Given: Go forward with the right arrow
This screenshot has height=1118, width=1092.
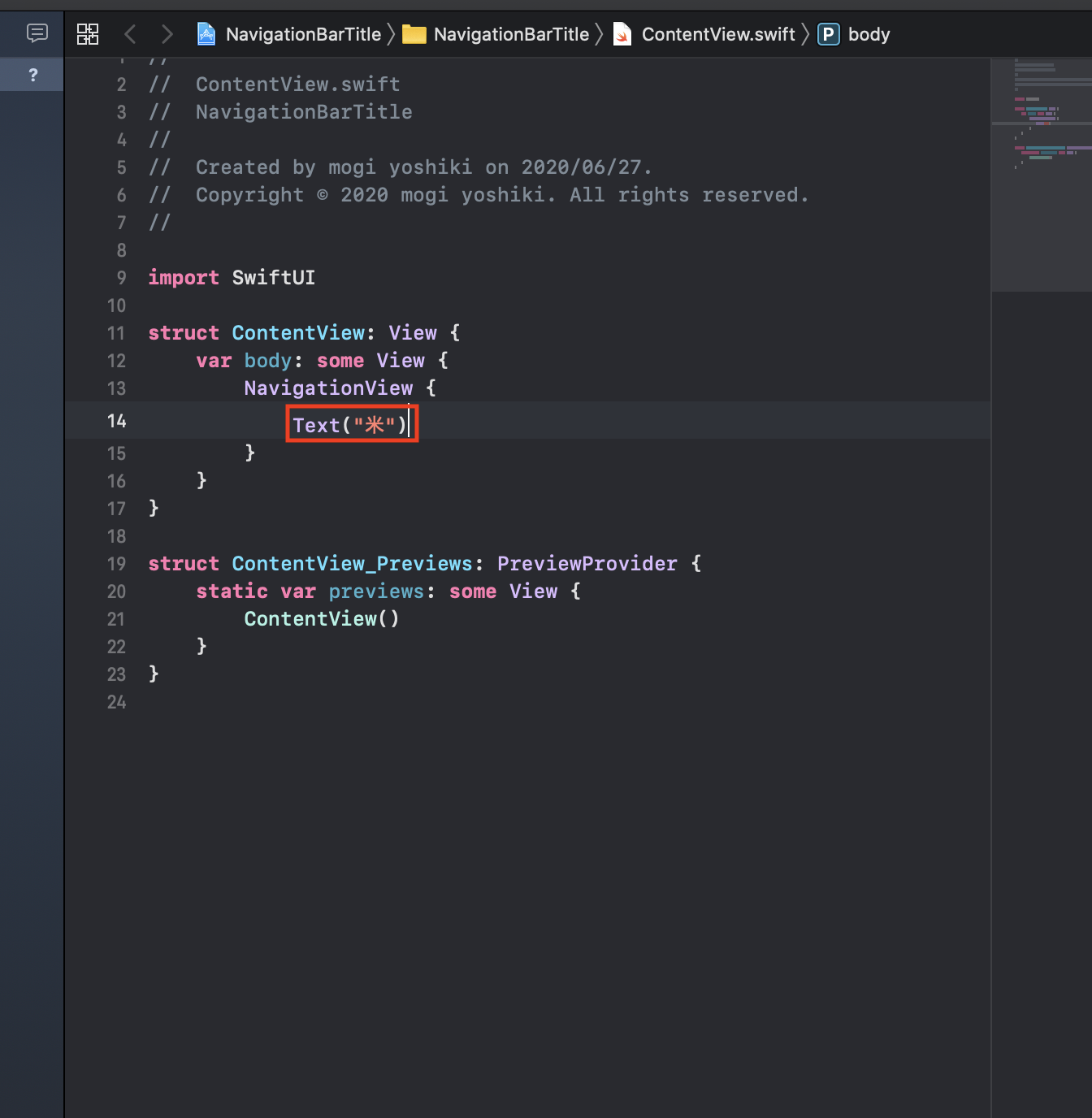Looking at the screenshot, I should 167,34.
